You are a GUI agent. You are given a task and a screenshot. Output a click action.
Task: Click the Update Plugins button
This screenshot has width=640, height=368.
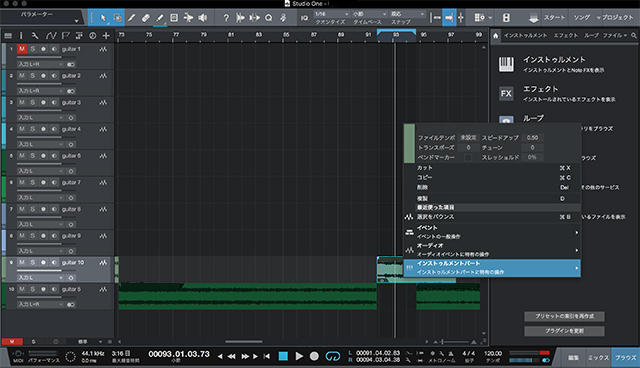[564, 331]
